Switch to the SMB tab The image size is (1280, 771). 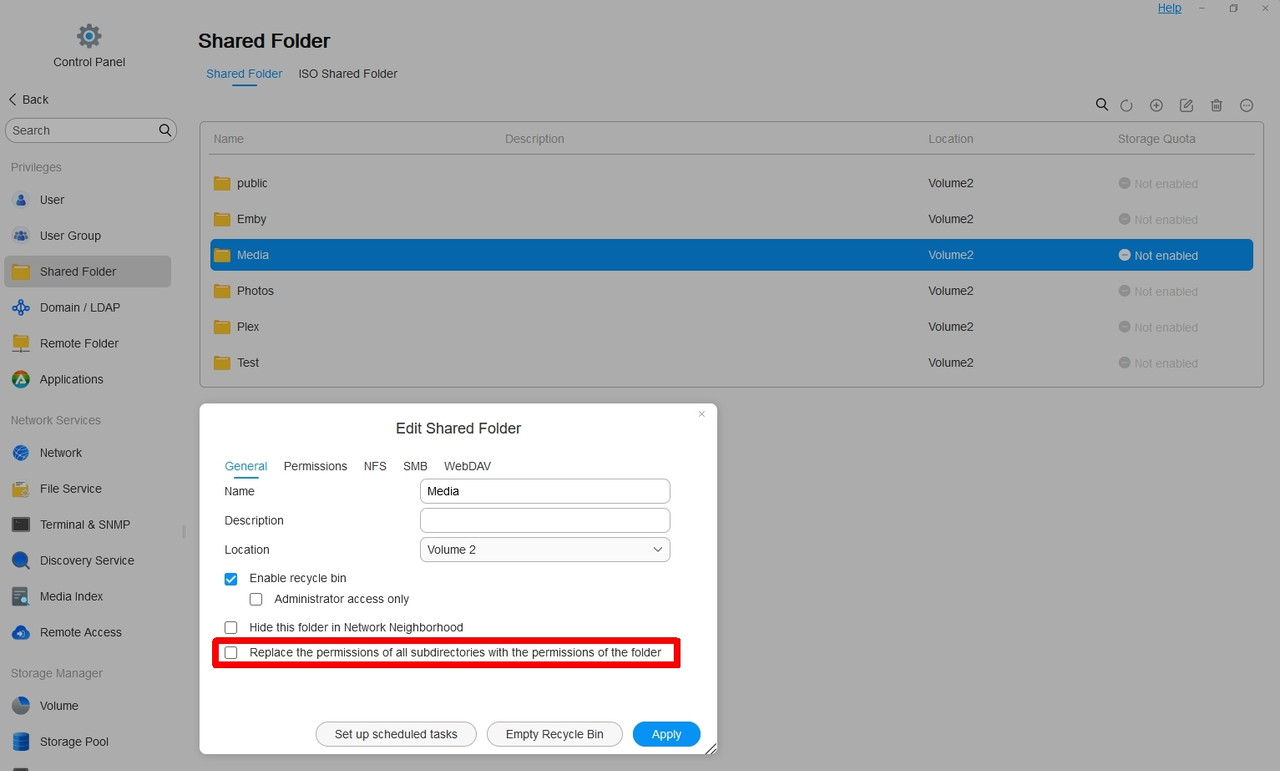[x=415, y=467]
